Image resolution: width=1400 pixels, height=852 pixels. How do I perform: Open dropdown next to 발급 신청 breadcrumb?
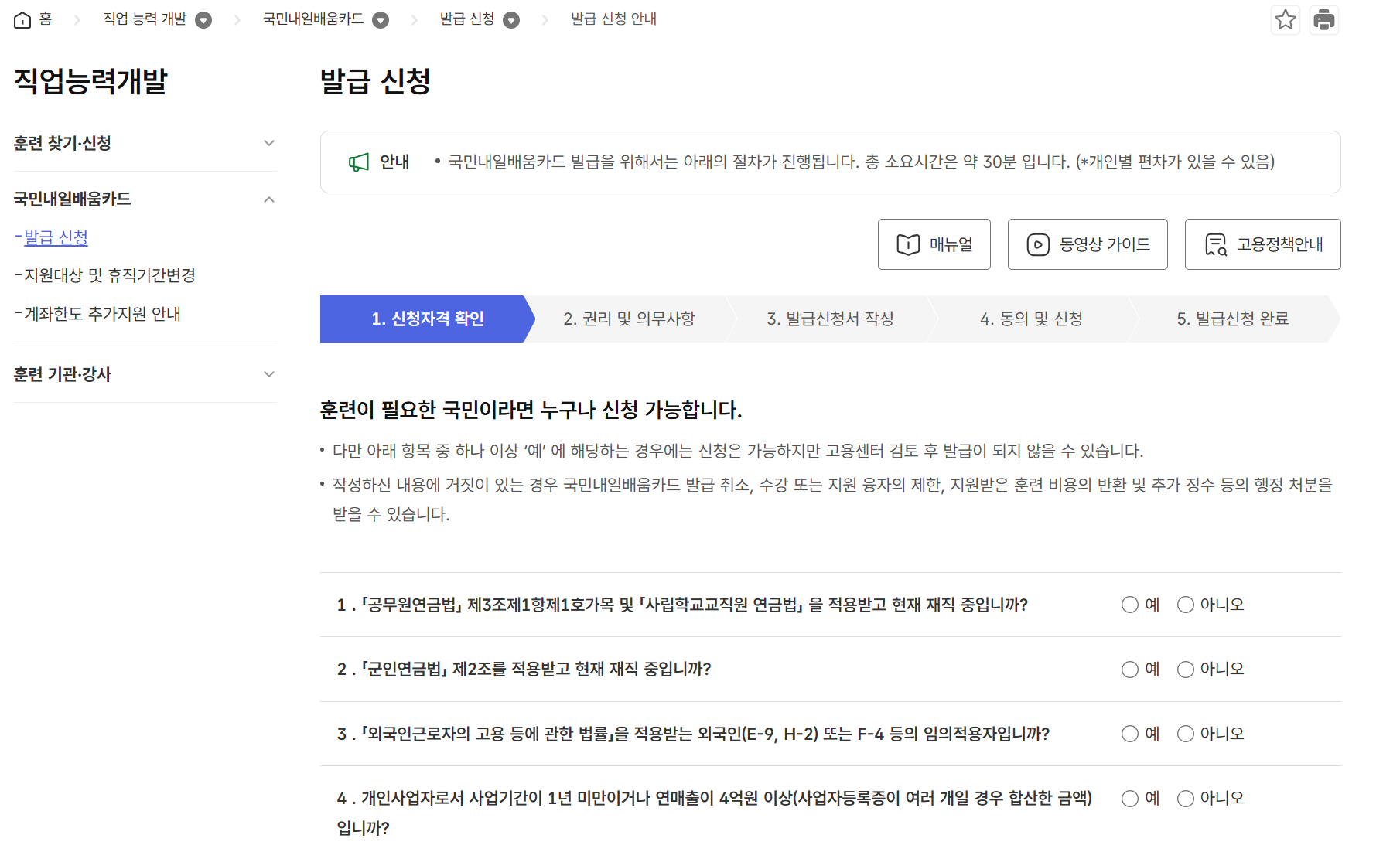(x=511, y=20)
